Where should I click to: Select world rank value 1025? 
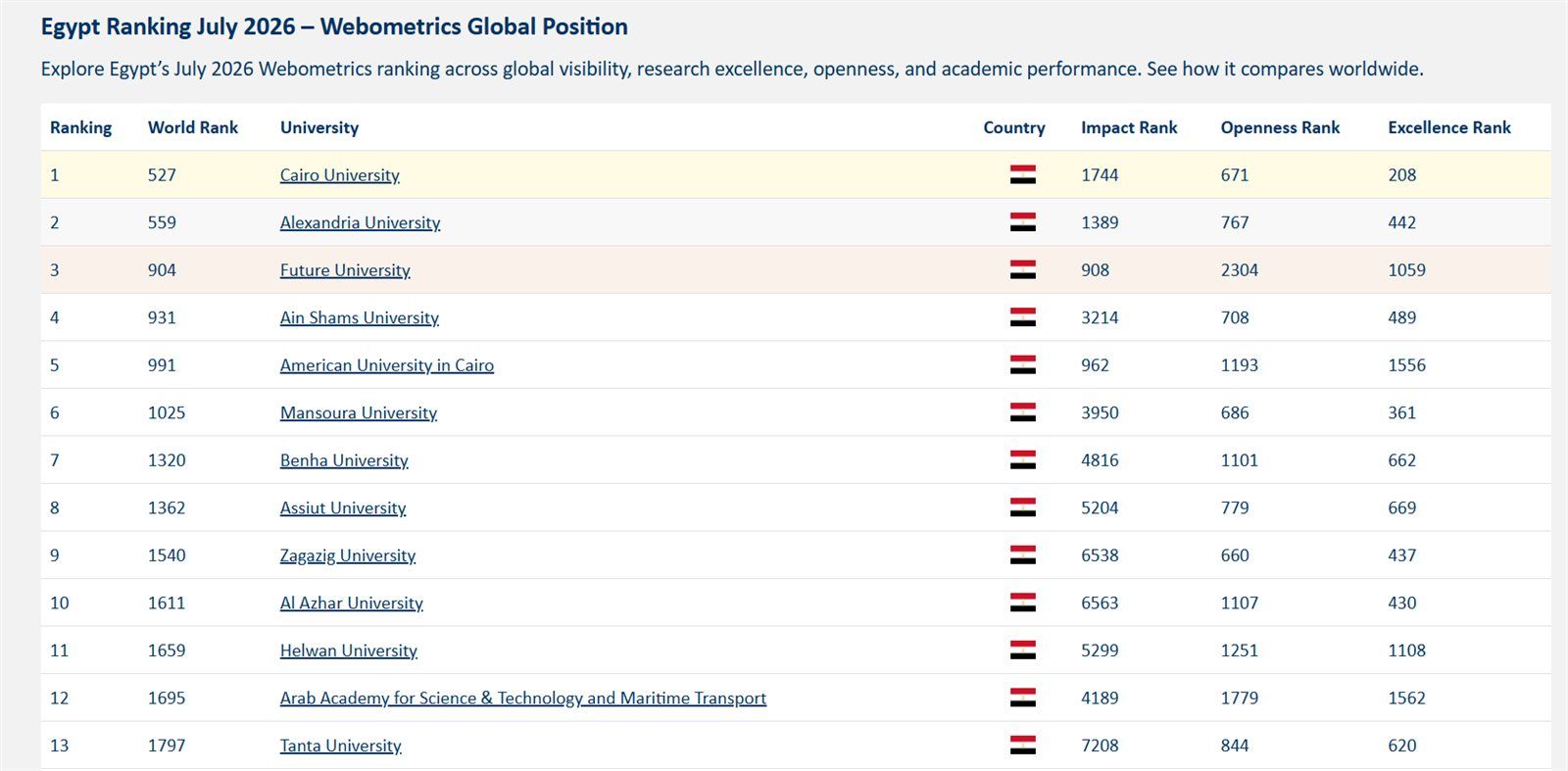[167, 412]
